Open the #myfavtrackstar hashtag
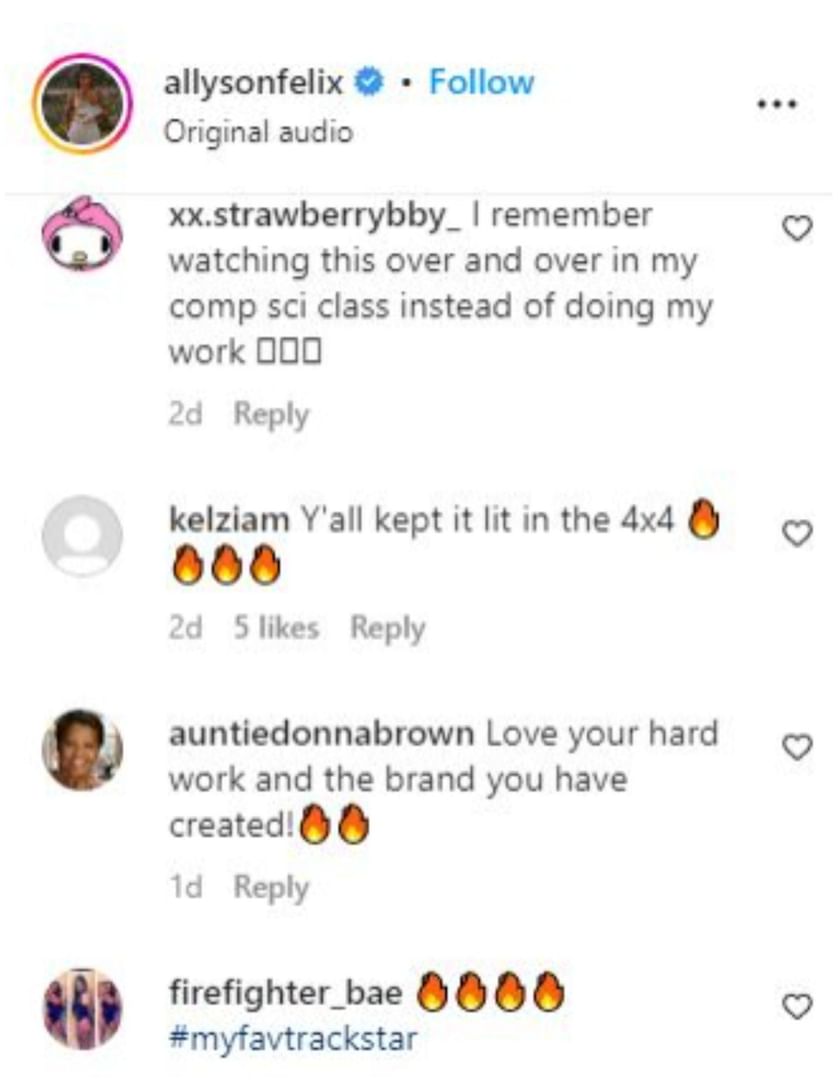The image size is (840, 1086). pos(293,1039)
